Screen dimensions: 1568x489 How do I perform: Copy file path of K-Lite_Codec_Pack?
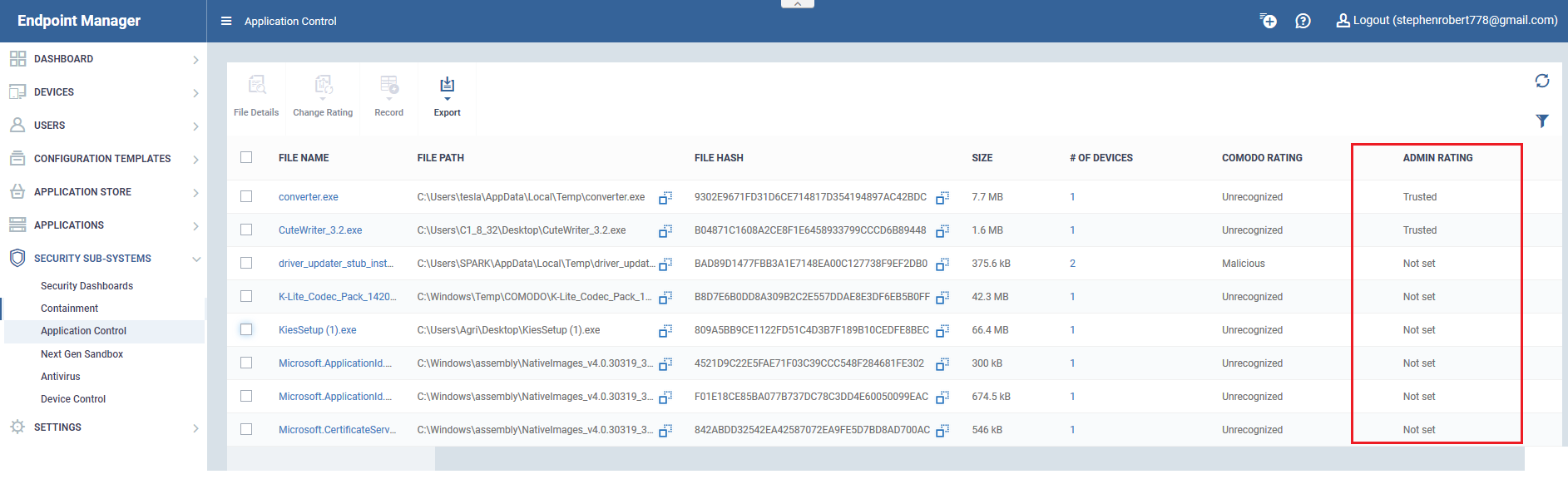[x=665, y=298]
